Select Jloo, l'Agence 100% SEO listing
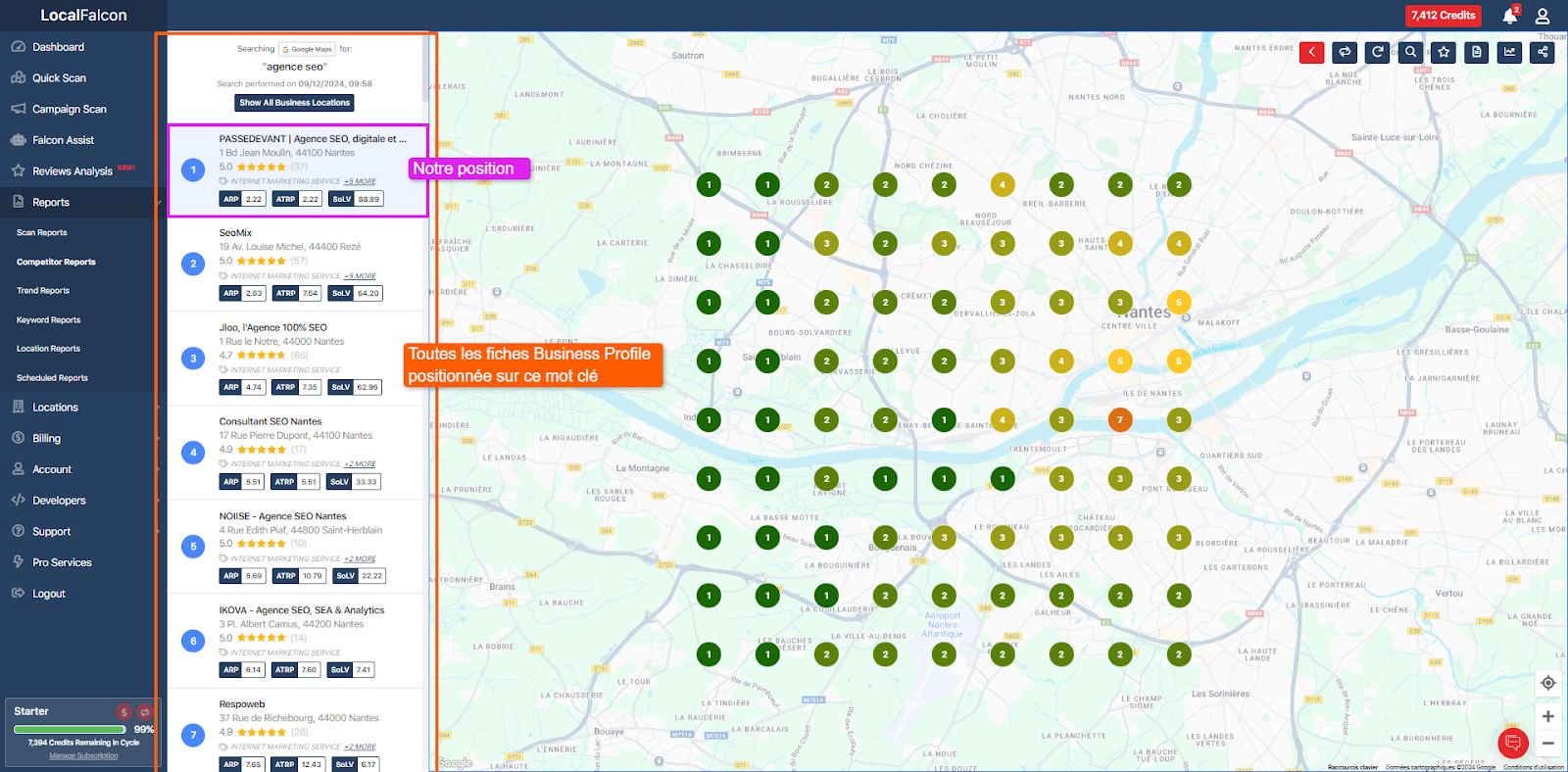The width and height of the screenshot is (1568, 772). point(273,327)
